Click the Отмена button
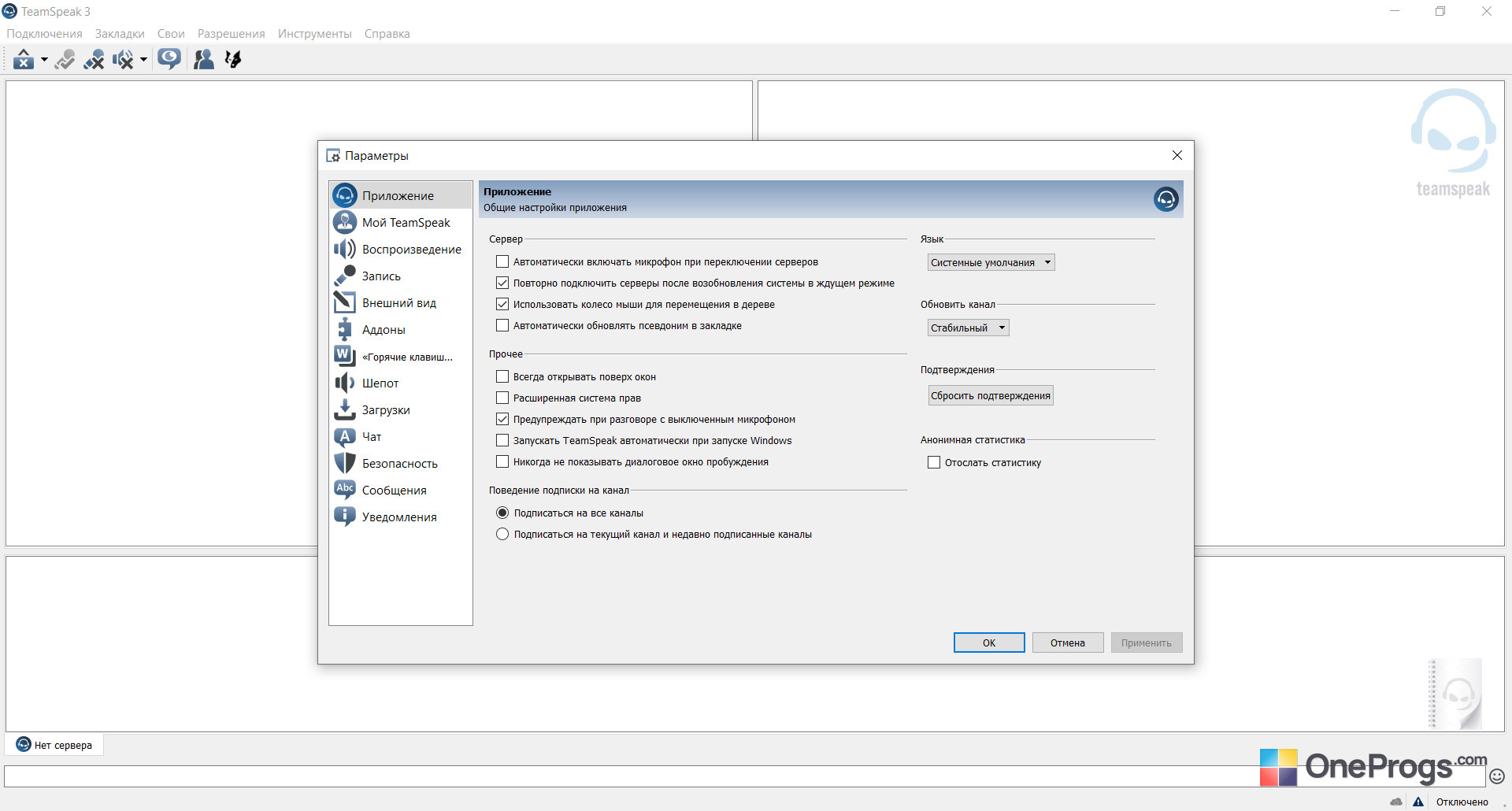This screenshot has height=811, width=1512. click(x=1068, y=643)
